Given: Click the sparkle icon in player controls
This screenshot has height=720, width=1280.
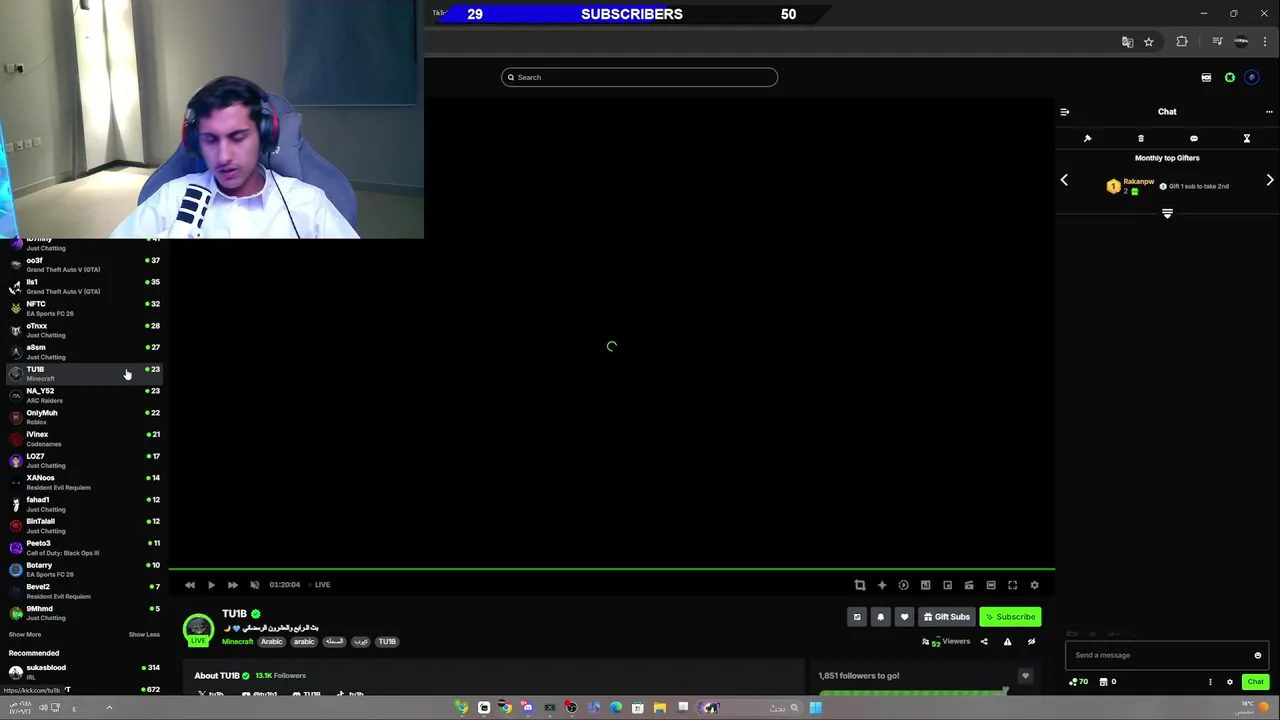Looking at the screenshot, I should pyautogui.click(x=882, y=585).
